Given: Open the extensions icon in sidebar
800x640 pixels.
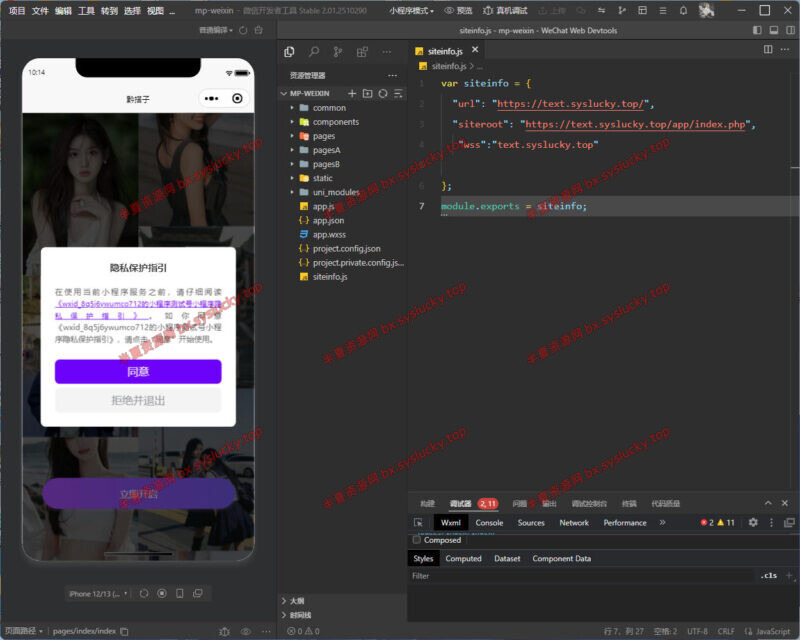Looking at the screenshot, I should 362,52.
